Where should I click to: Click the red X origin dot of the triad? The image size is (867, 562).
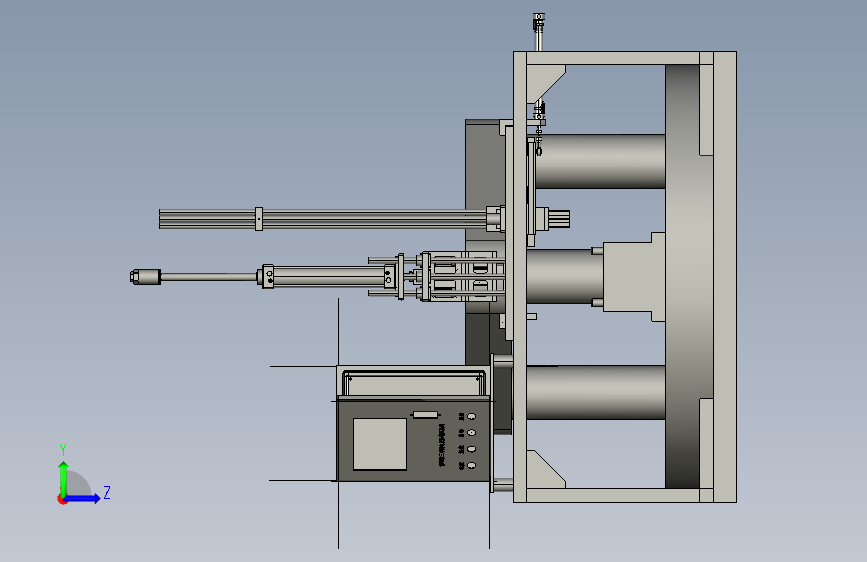coord(62,499)
